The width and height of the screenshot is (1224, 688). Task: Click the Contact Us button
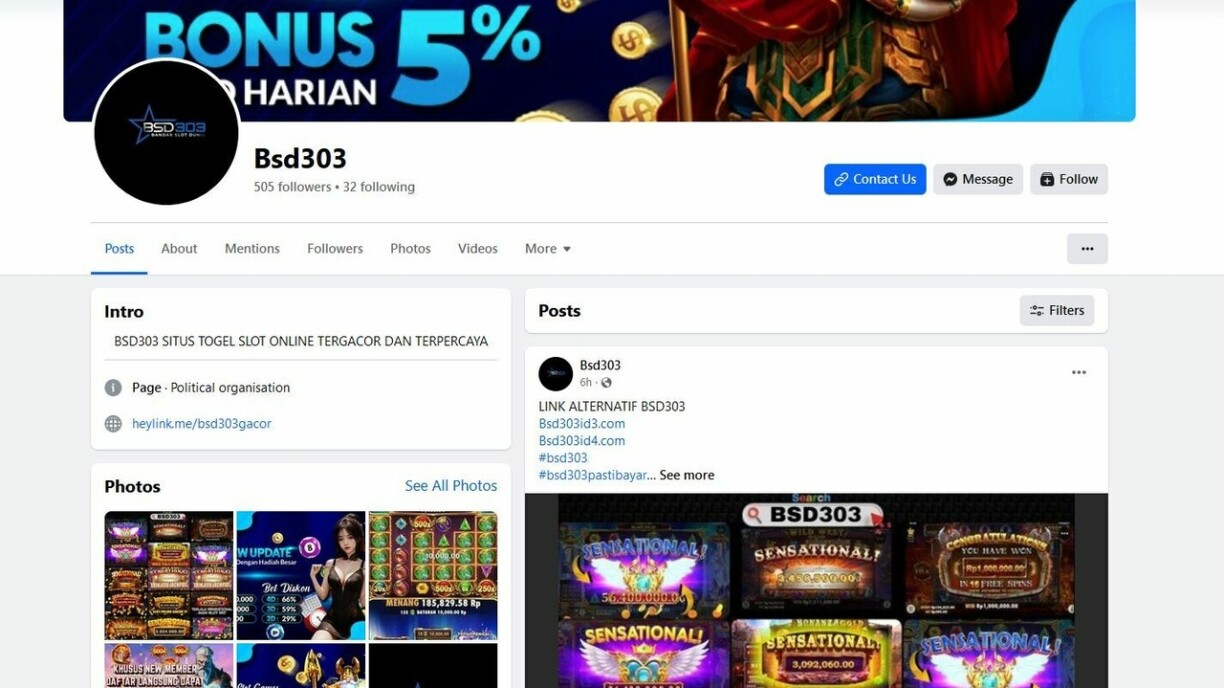pos(875,179)
